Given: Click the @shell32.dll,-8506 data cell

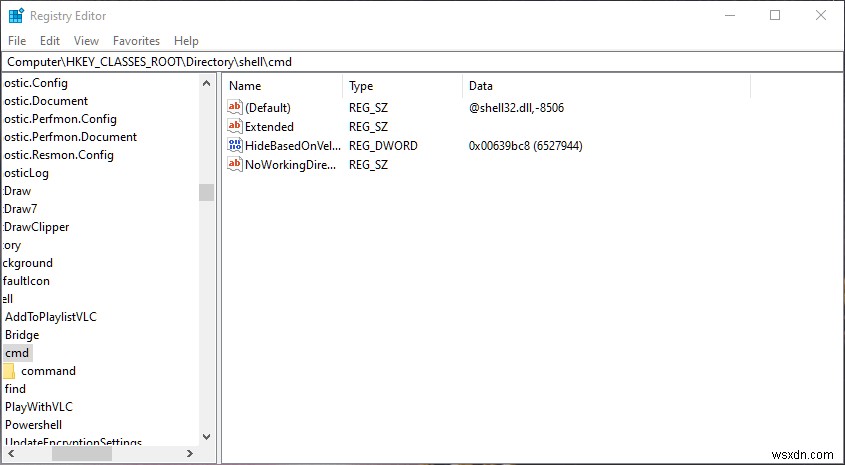Looking at the screenshot, I should point(516,108).
